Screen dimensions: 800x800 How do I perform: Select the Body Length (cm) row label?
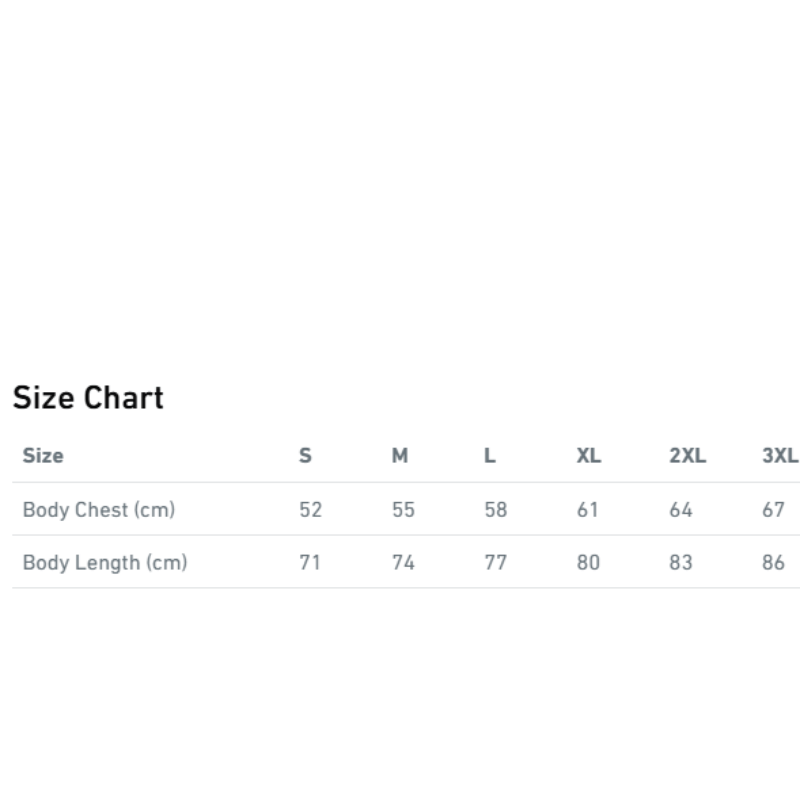coord(105,562)
